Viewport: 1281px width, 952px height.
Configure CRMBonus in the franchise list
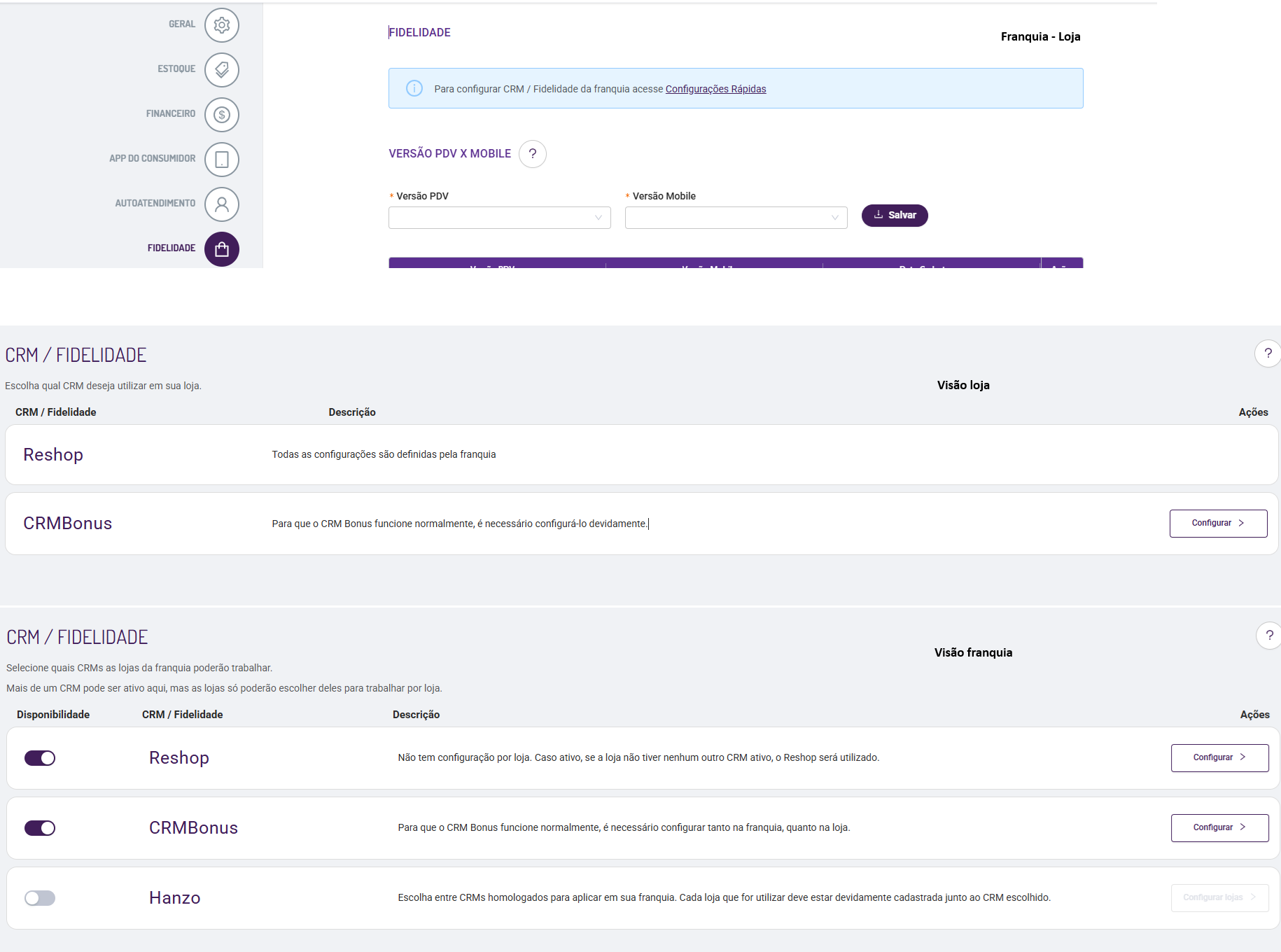1219,828
